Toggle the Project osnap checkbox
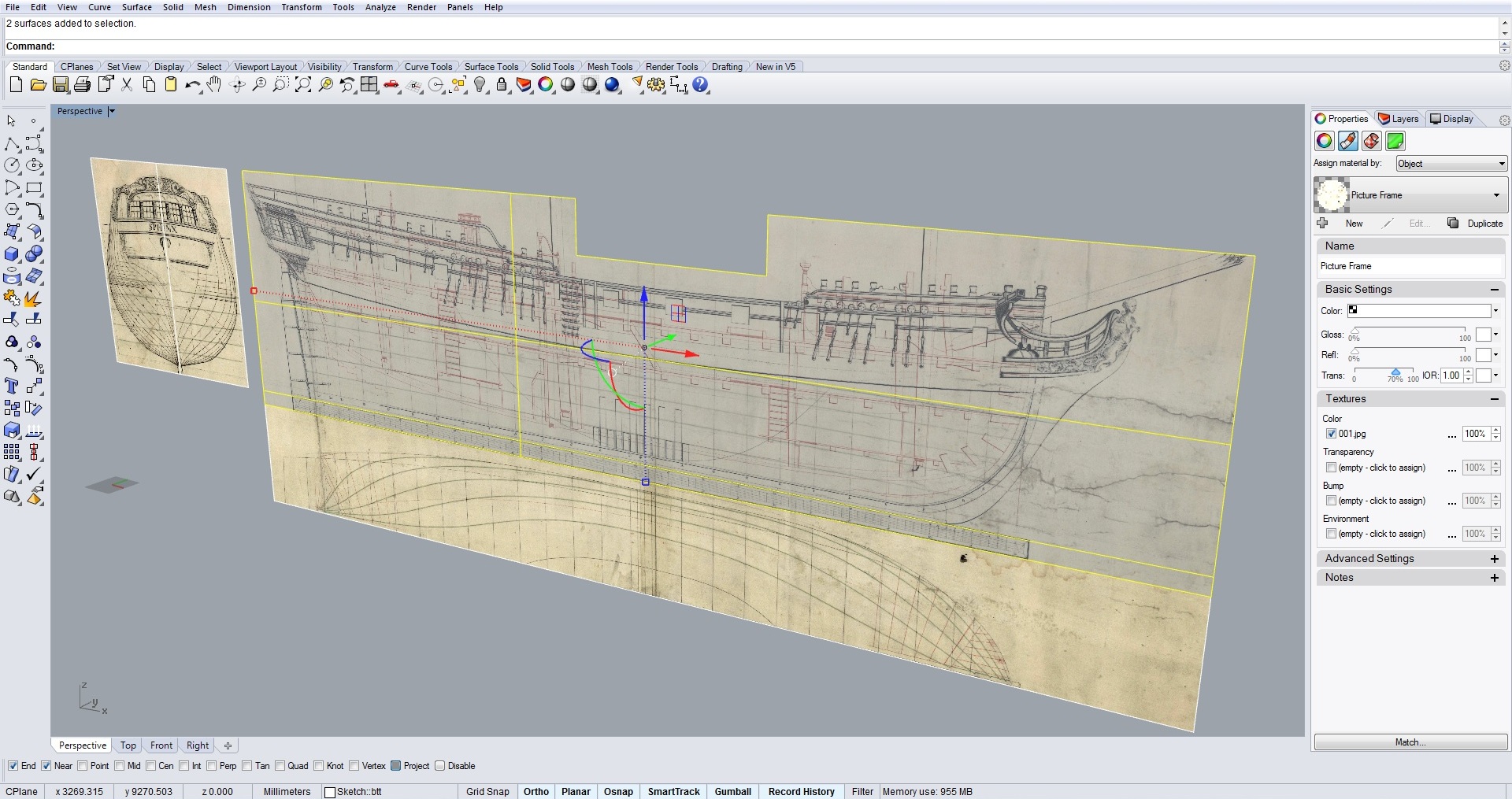 click(396, 766)
